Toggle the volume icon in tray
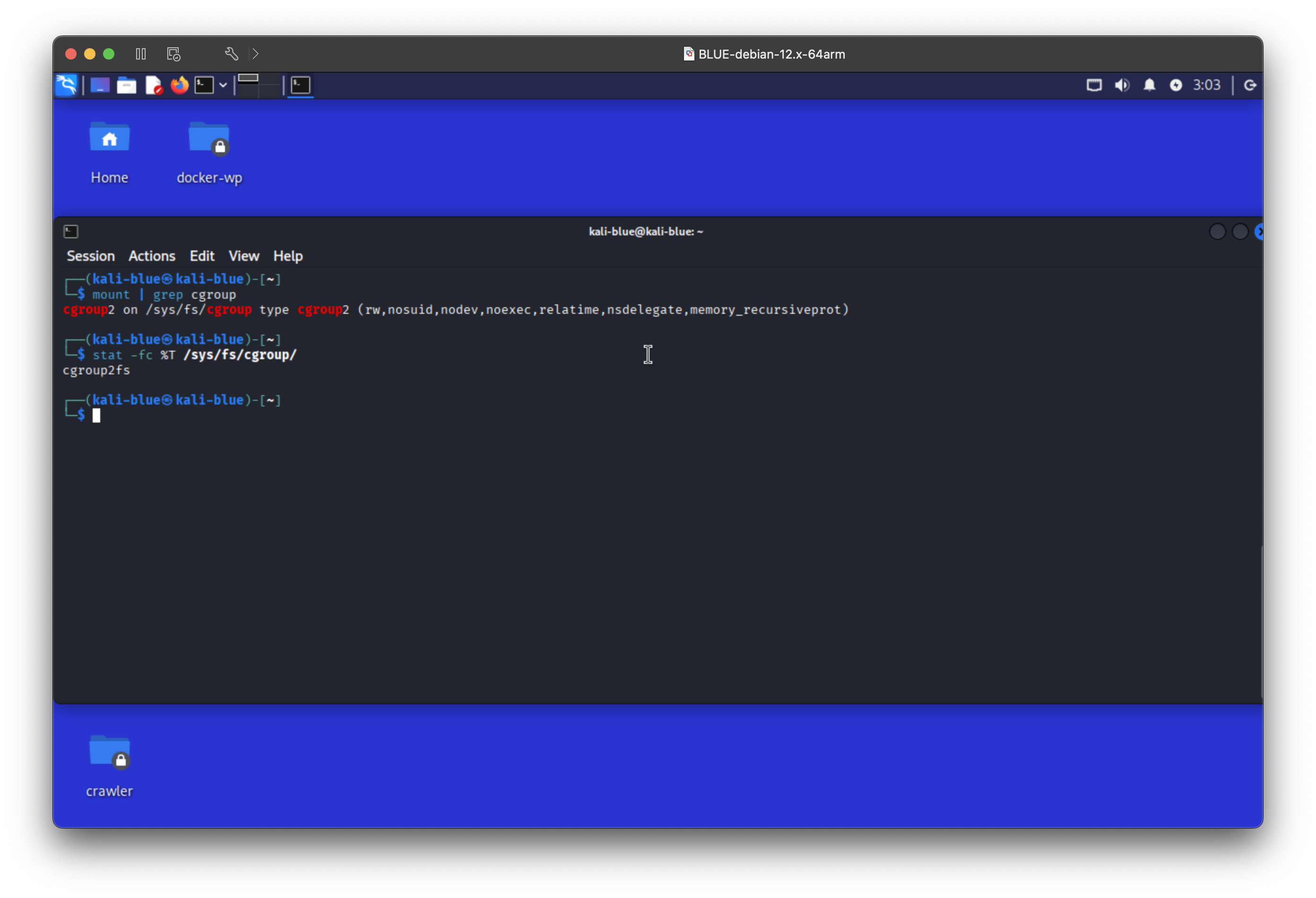1316x898 pixels. click(1121, 86)
